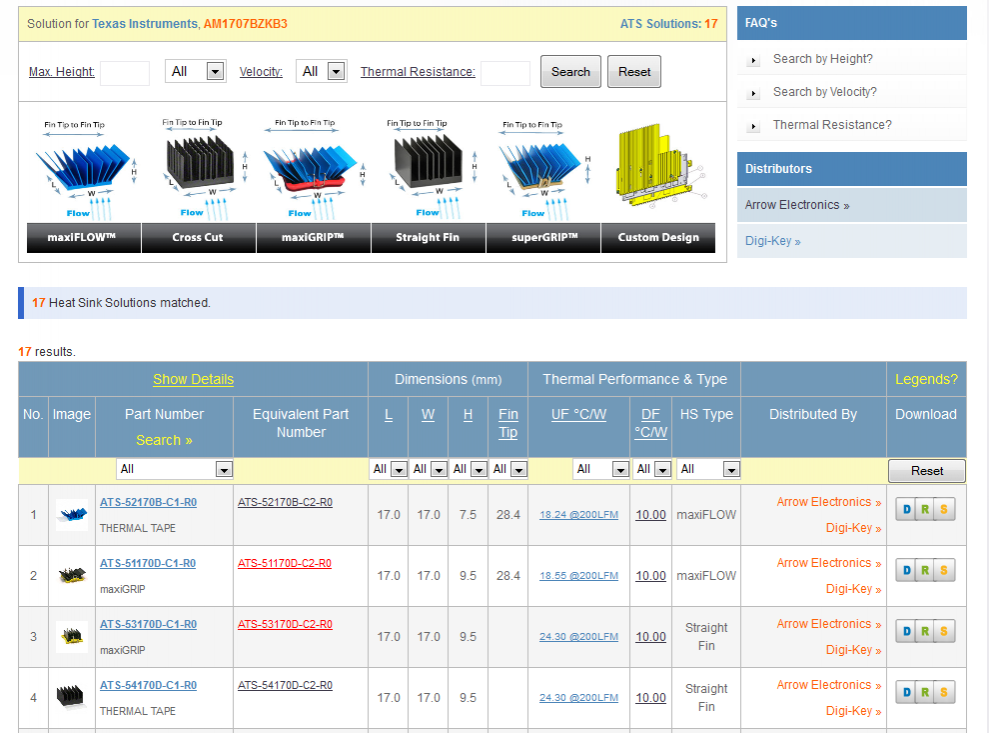The image size is (990, 733).
Task: Select the 'Straight Fin' category label
Action: point(428,237)
